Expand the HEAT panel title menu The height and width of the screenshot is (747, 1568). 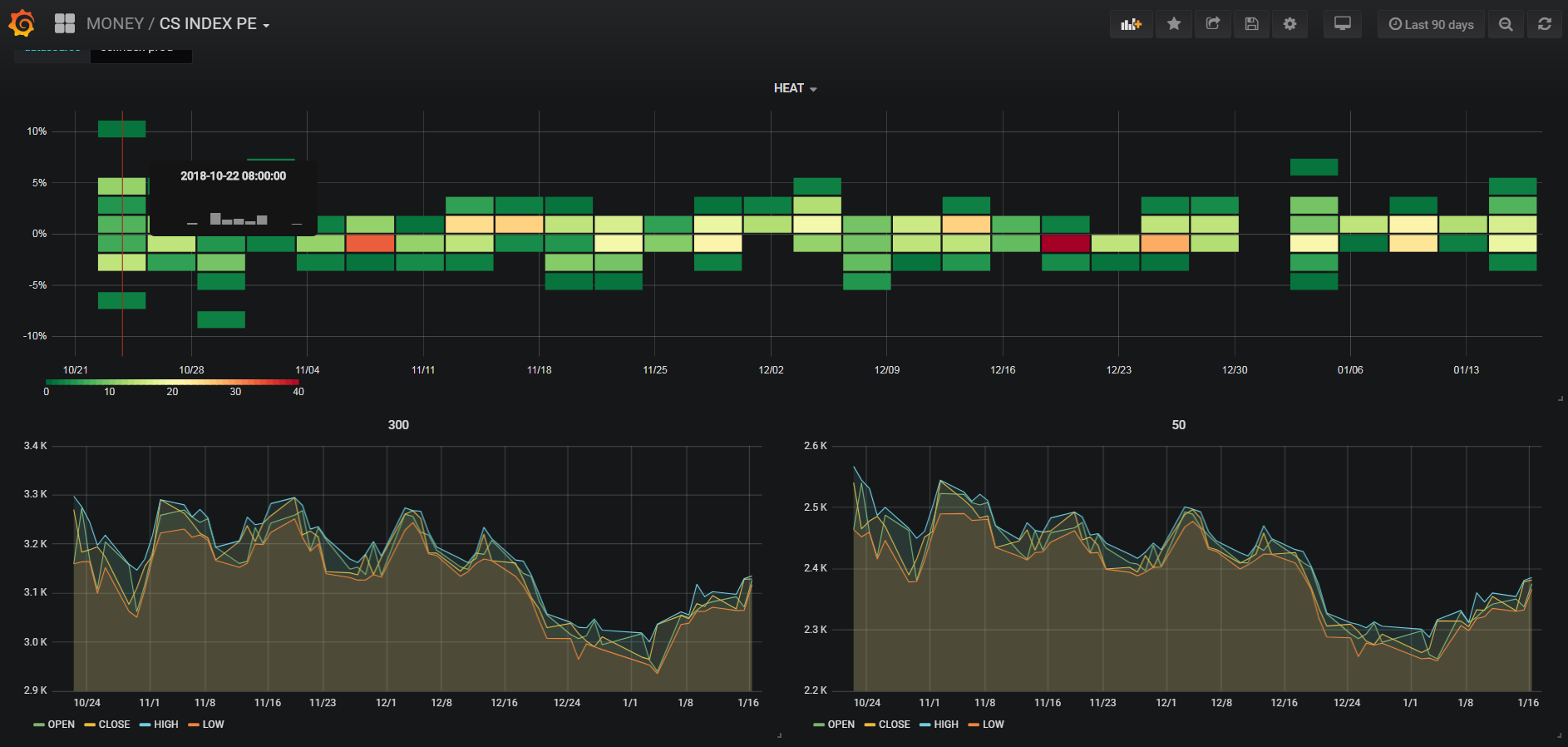click(x=794, y=88)
